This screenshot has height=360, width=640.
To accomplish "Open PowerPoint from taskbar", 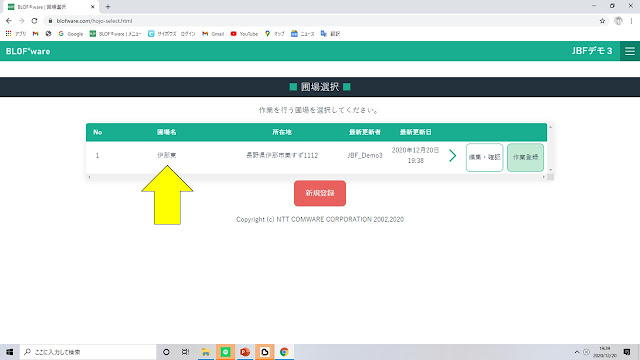I will tap(245, 352).
